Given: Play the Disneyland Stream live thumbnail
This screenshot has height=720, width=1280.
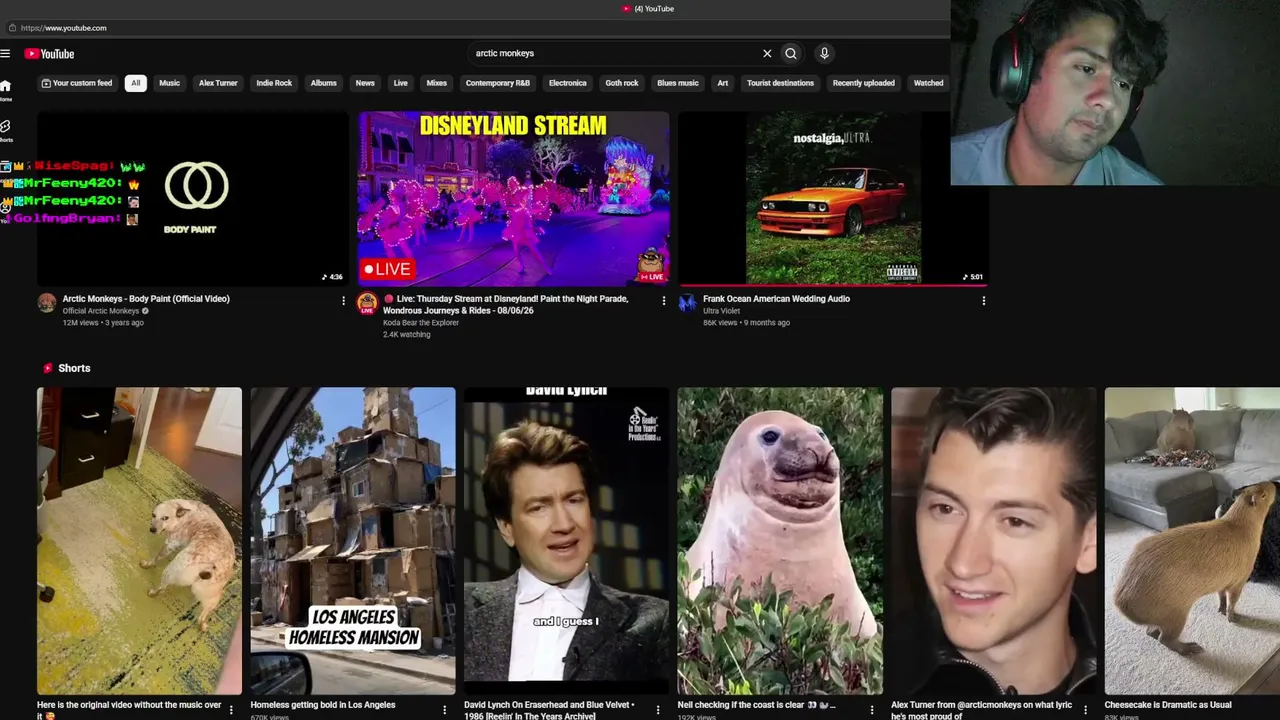Looking at the screenshot, I should pos(514,198).
